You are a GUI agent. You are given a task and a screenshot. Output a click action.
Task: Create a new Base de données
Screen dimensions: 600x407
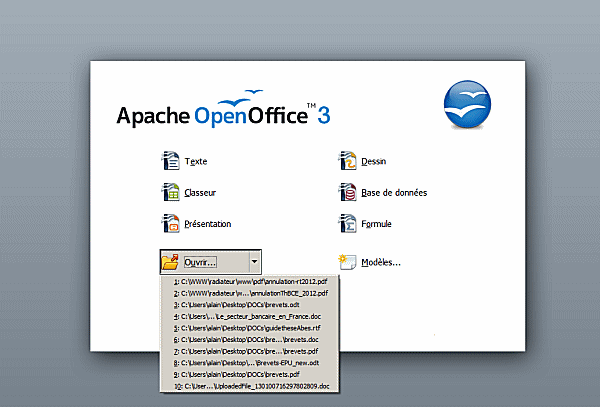382,192
